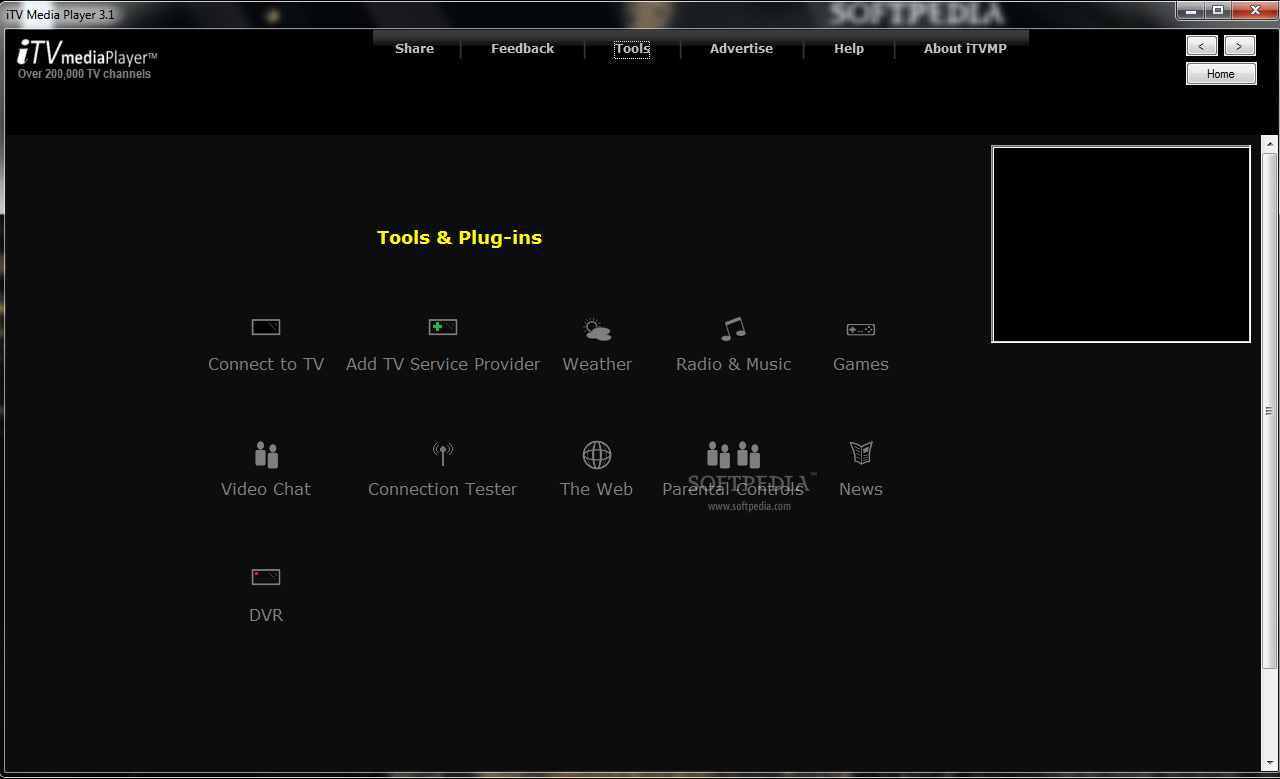Click the Tools menu item

click(x=632, y=48)
